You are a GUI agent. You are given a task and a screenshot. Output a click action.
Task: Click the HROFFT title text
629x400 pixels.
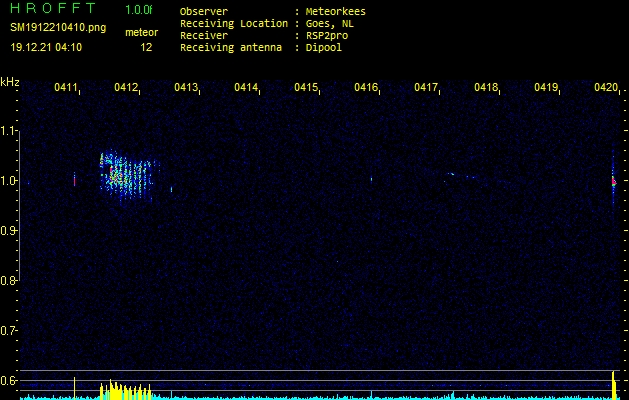53,8
